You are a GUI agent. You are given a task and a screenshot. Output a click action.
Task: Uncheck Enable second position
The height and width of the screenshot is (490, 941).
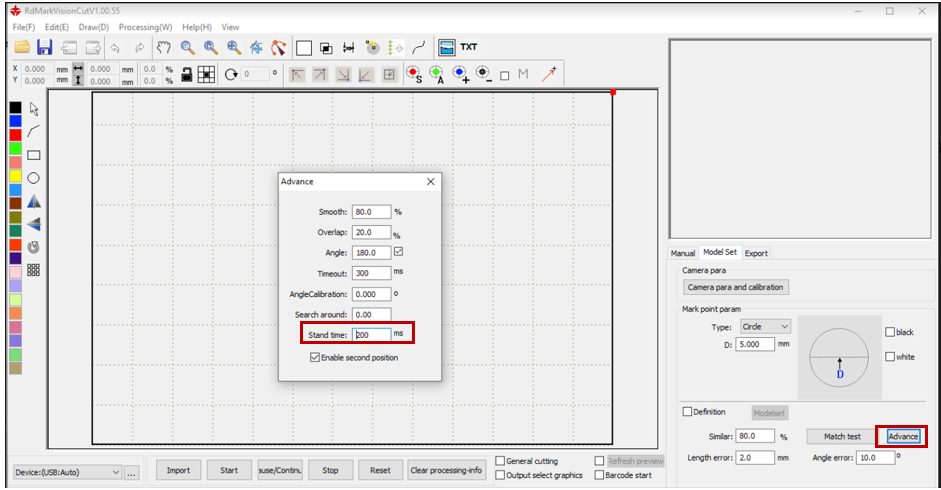(x=314, y=357)
